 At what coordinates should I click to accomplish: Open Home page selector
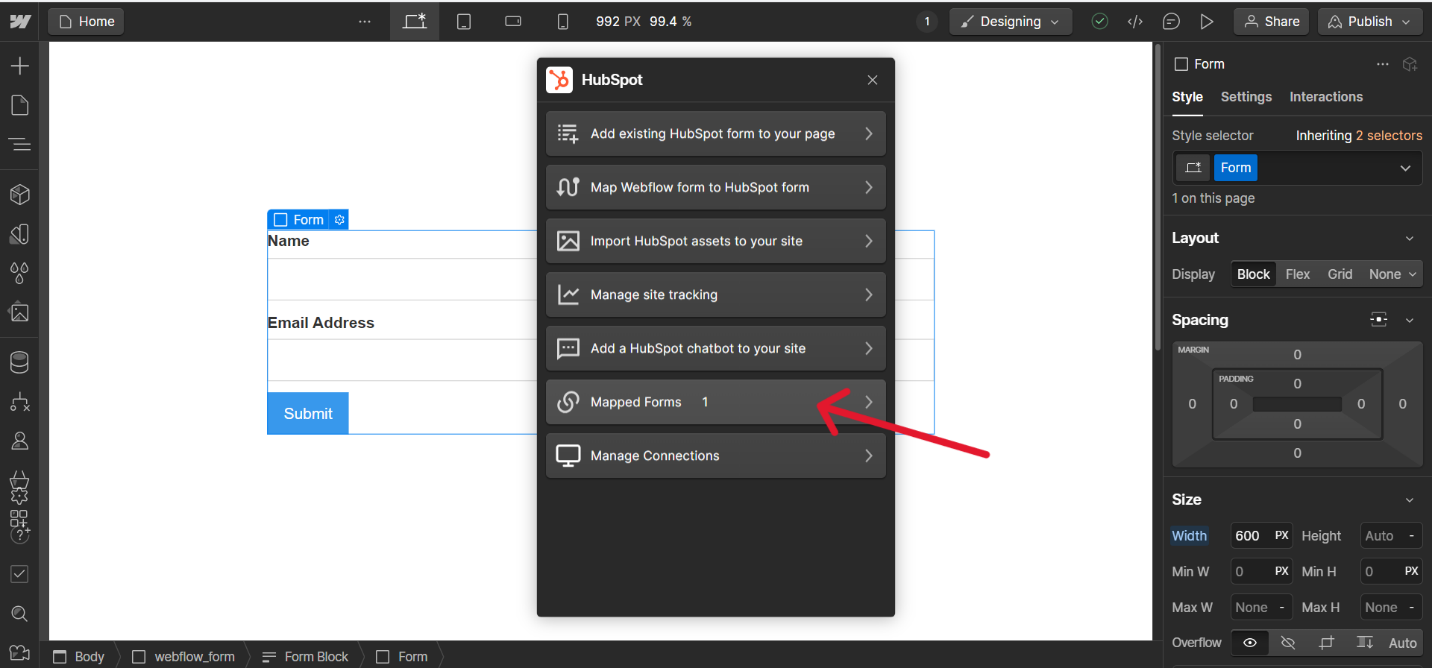click(86, 21)
